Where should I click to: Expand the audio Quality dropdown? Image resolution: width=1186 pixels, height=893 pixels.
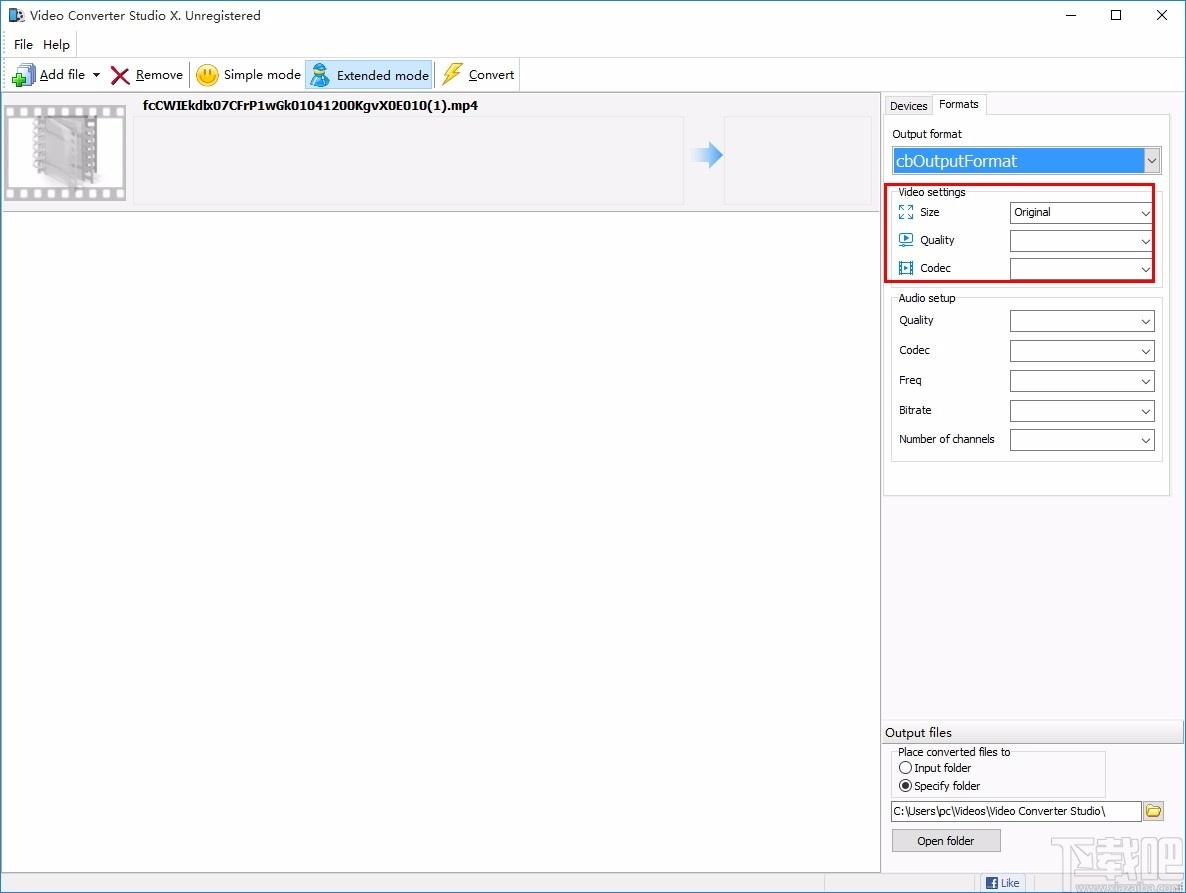click(x=1082, y=321)
